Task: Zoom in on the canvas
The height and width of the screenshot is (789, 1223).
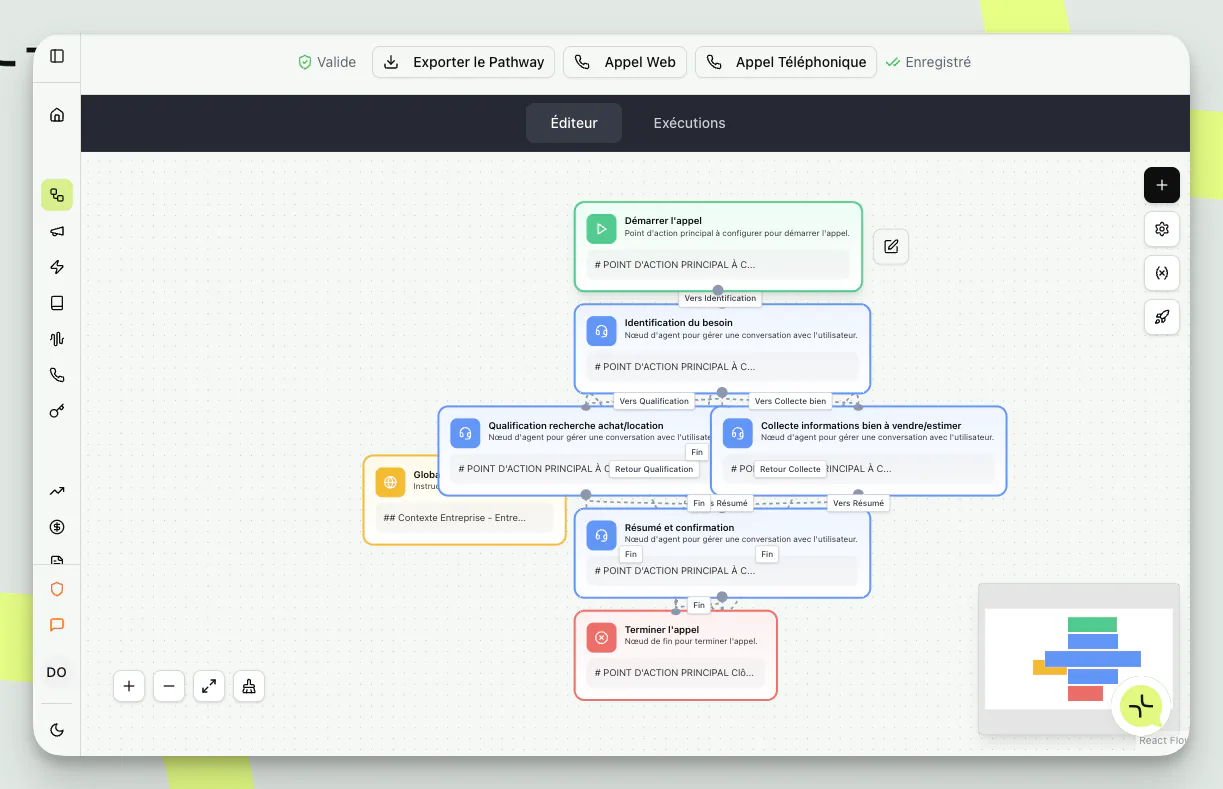Action: tap(129, 686)
